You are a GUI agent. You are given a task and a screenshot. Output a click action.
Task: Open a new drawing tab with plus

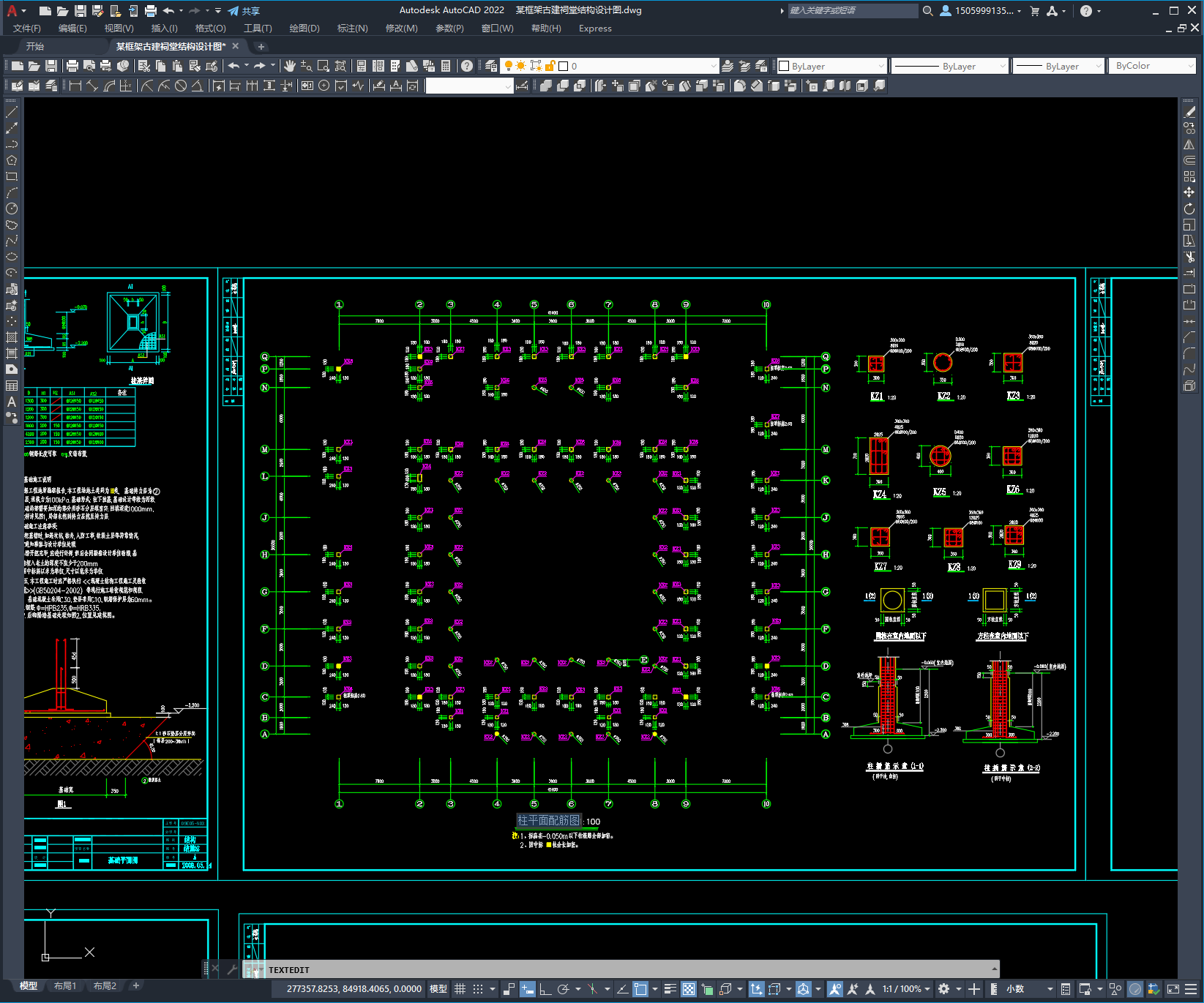[x=261, y=46]
